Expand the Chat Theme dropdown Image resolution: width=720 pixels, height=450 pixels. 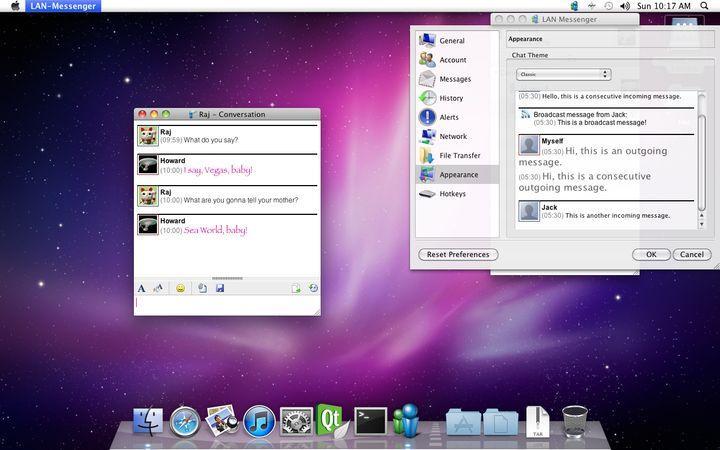tap(563, 74)
